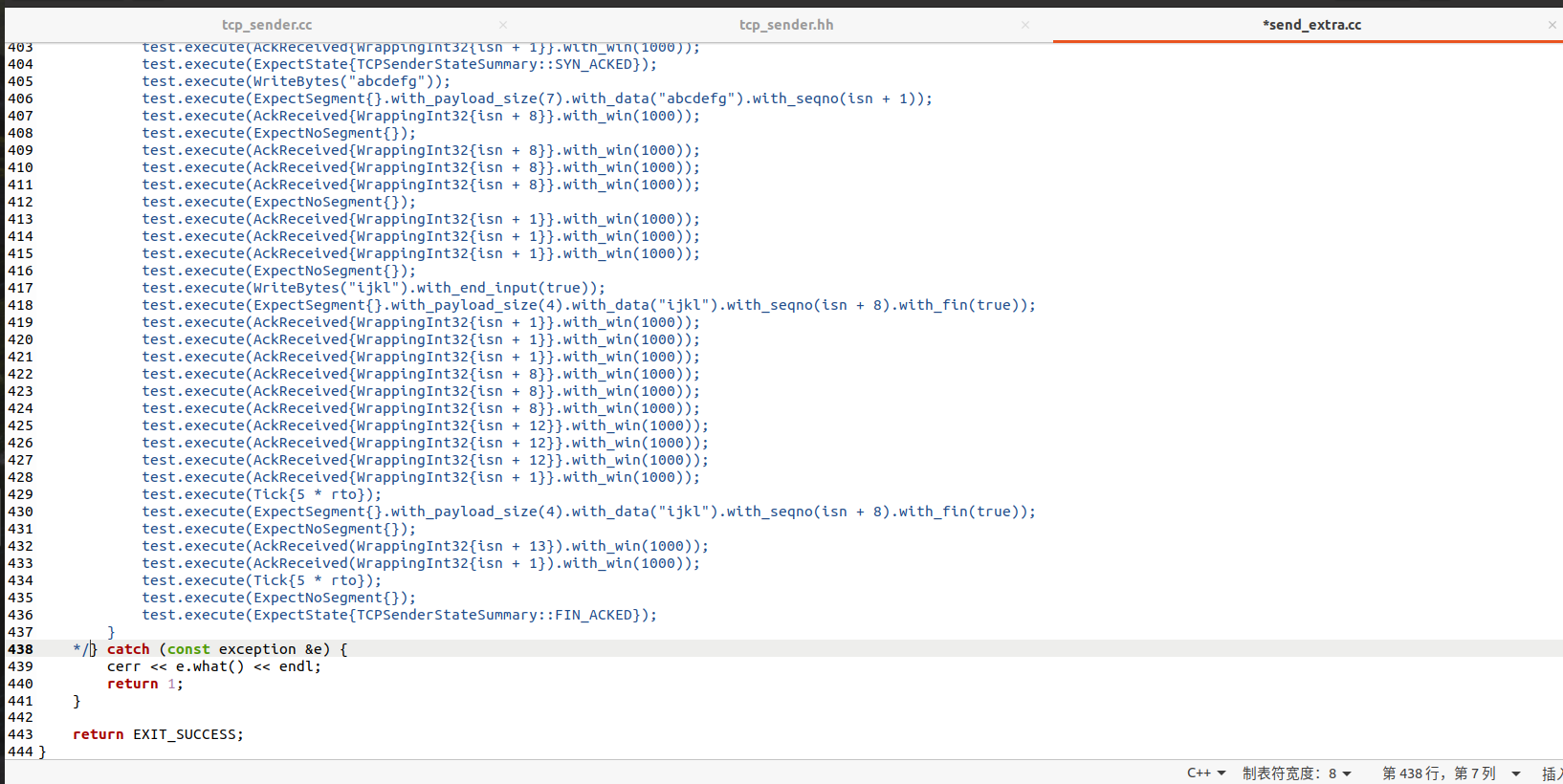Close the send_extra.cc tab
The height and width of the screenshot is (784, 1563).
tap(1552, 25)
